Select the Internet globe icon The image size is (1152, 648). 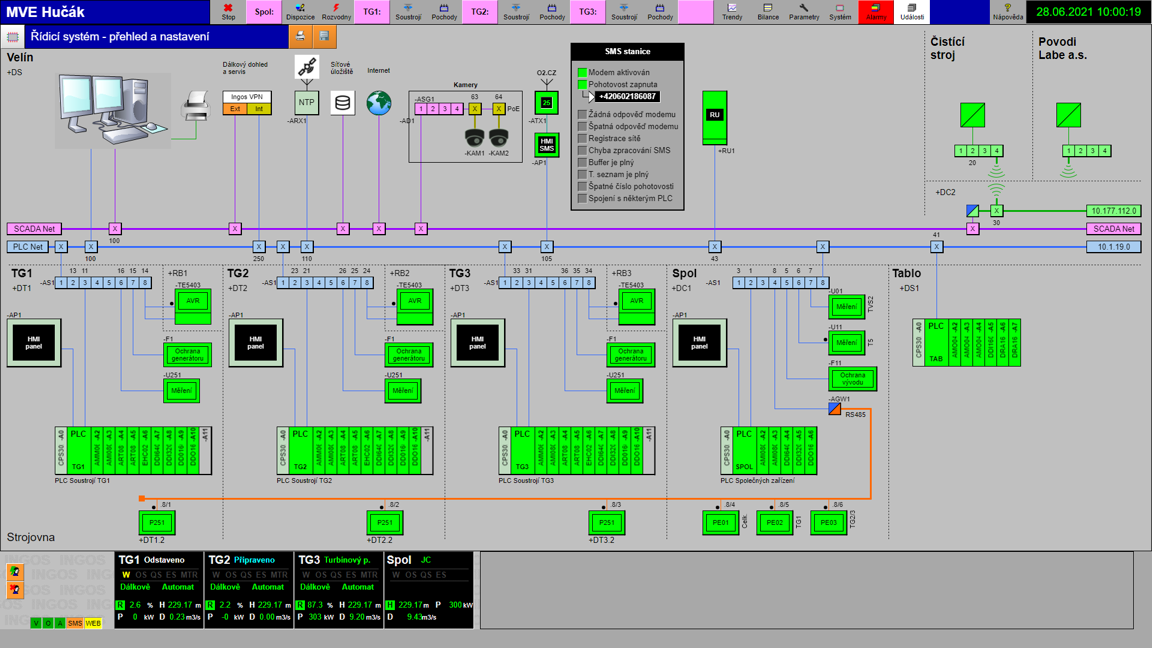pos(378,102)
